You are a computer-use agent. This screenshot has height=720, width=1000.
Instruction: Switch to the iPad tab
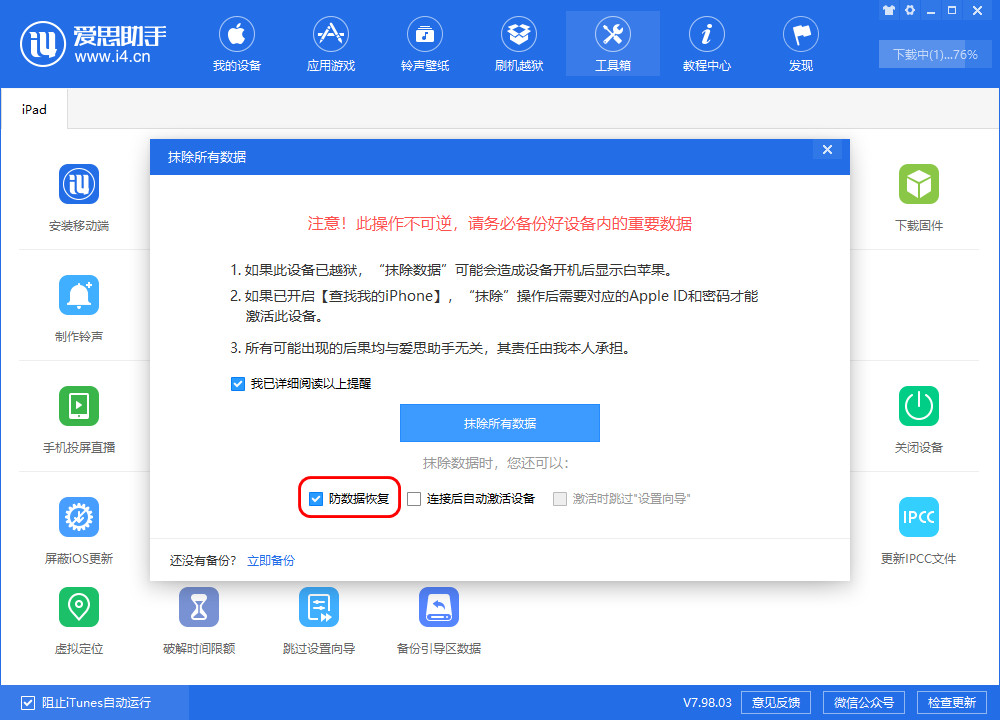(34, 110)
